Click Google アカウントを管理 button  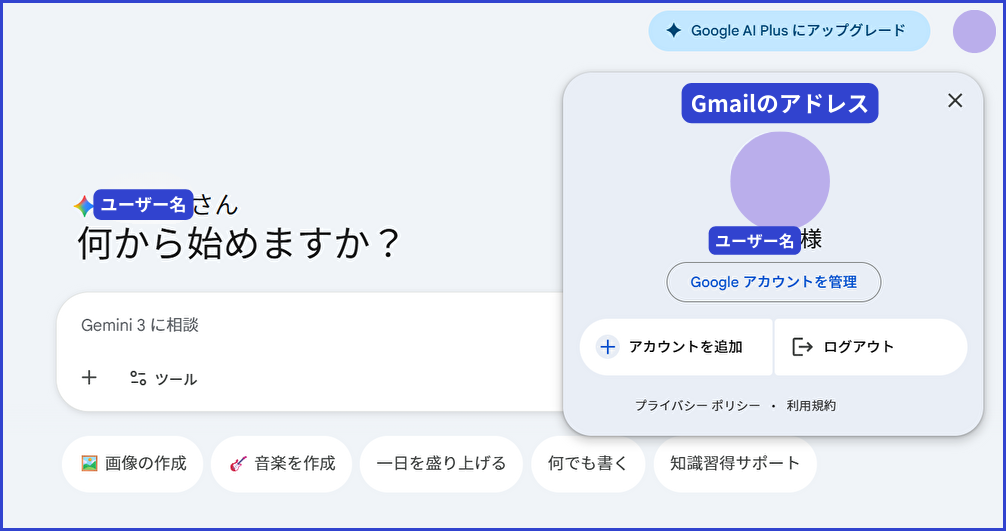773,282
